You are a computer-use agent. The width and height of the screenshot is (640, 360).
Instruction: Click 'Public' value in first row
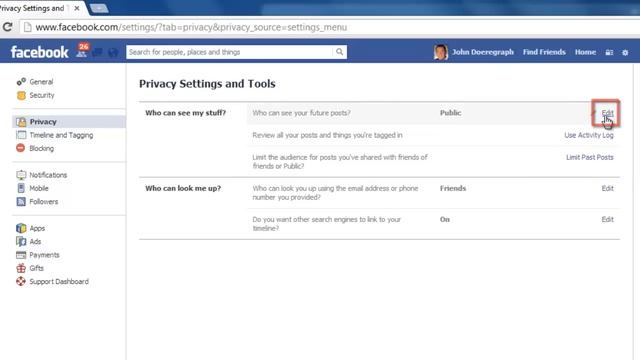pyautogui.click(x=451, y=113)
